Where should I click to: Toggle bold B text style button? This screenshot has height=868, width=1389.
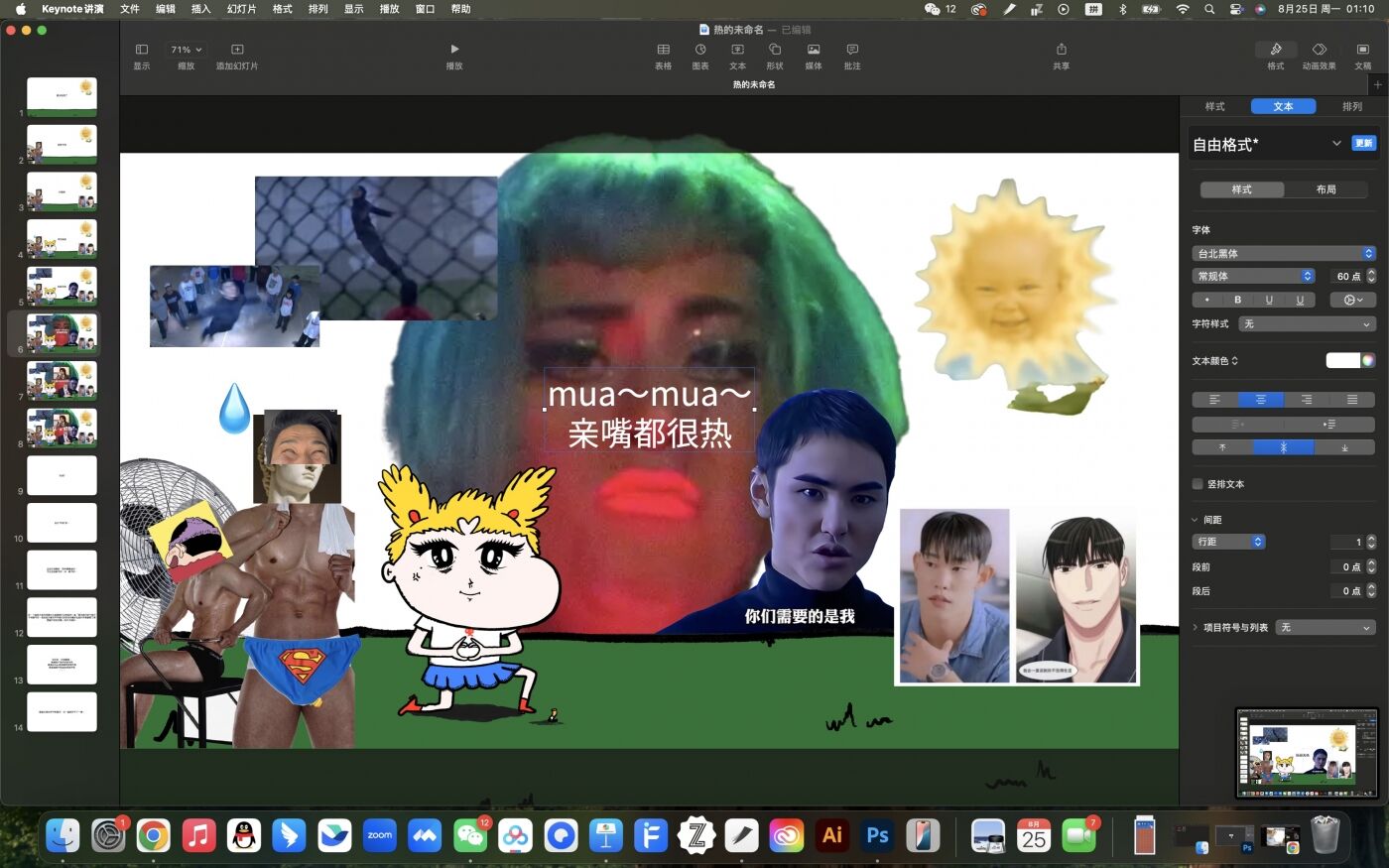coord(1237,300)
